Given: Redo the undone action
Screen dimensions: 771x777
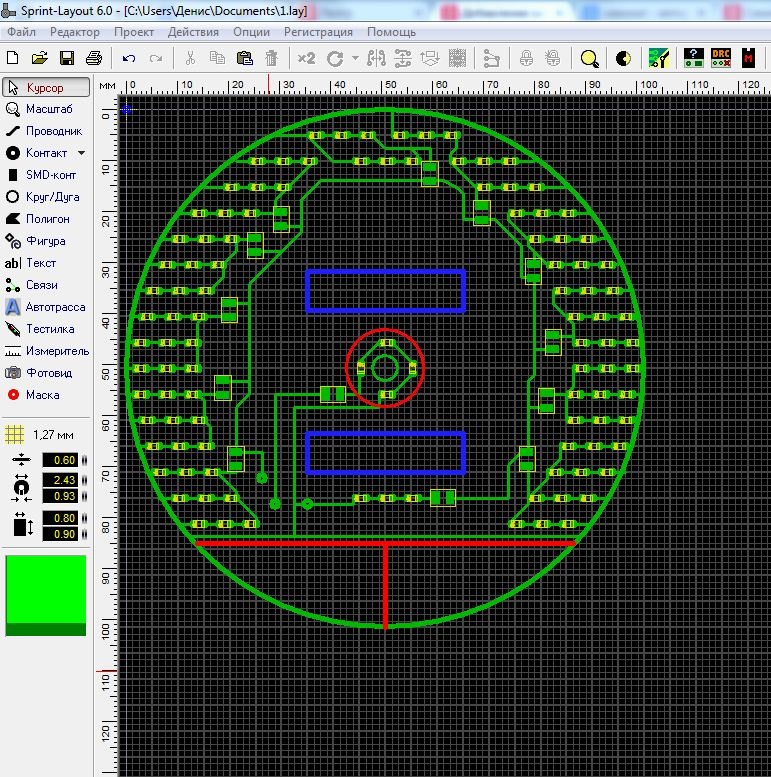Looking at the screenshot, I should 156,58.
